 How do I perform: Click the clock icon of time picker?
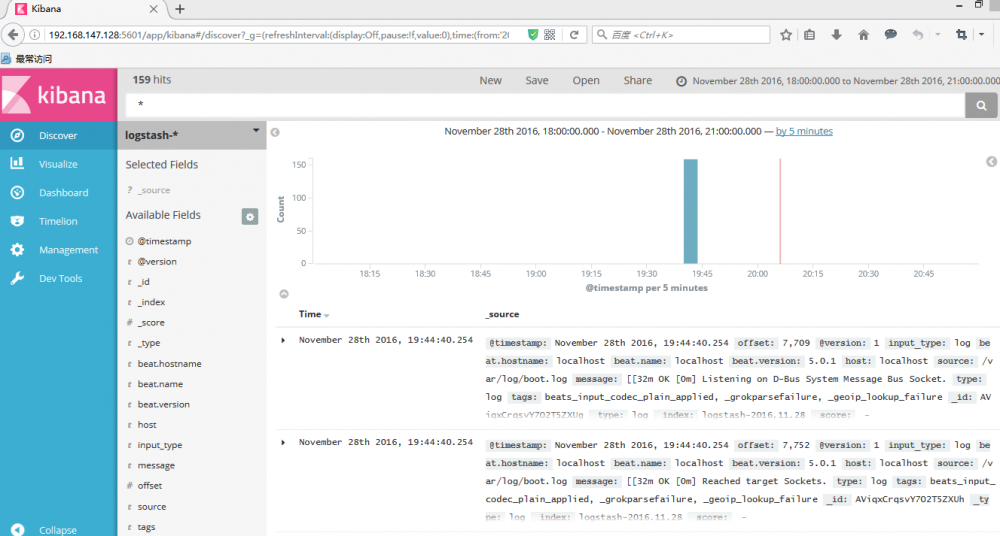(x=681, y=81)
